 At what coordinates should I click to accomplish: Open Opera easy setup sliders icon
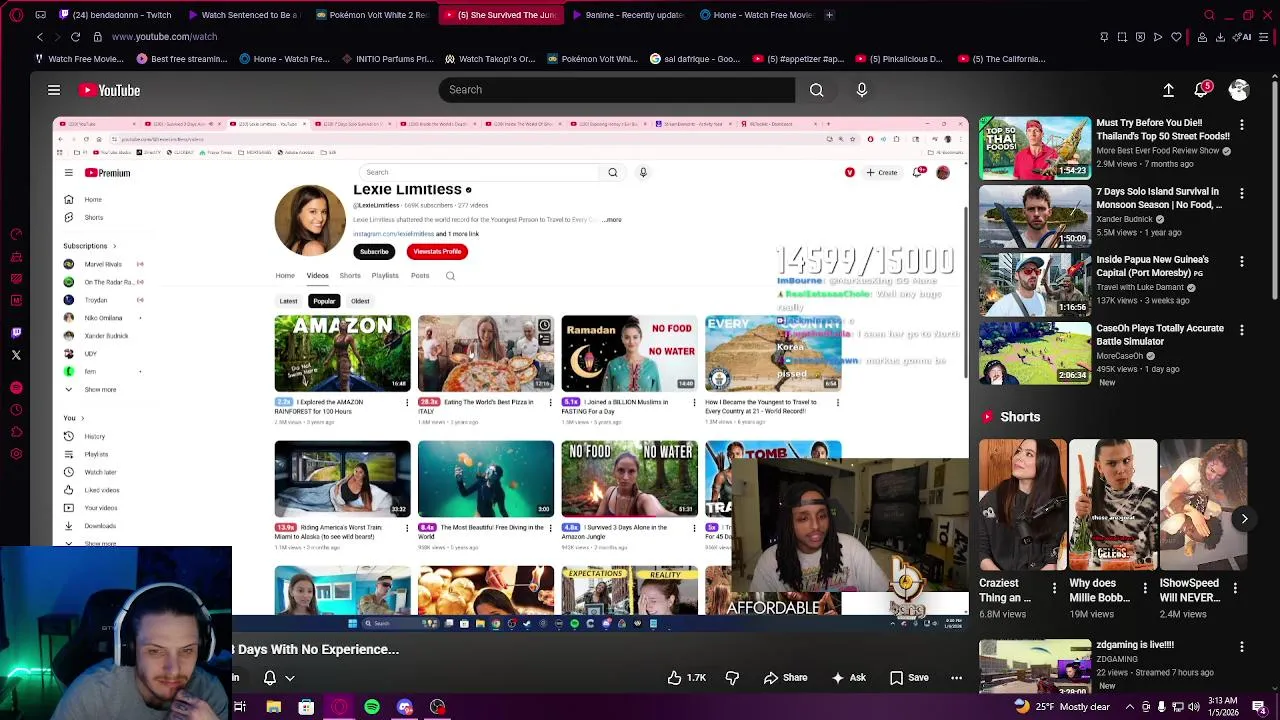(x=1265, y=37)
